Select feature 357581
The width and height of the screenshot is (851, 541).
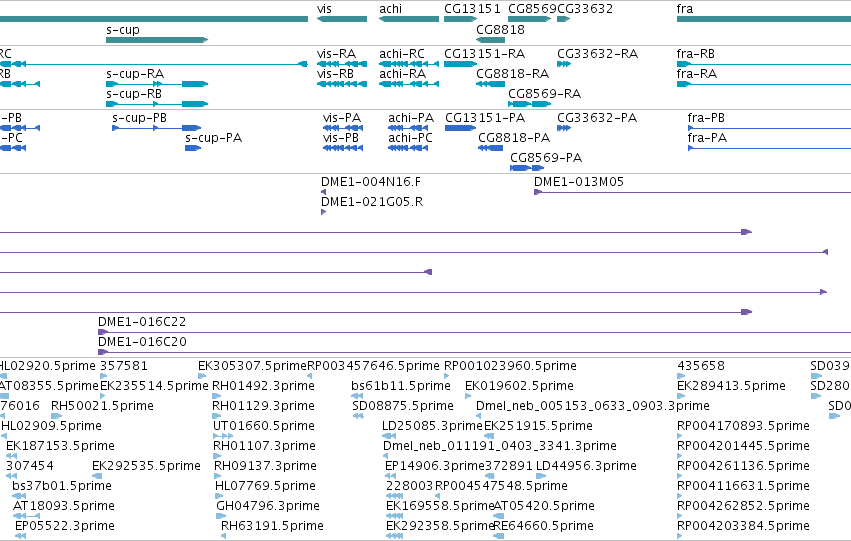(104, 376)
